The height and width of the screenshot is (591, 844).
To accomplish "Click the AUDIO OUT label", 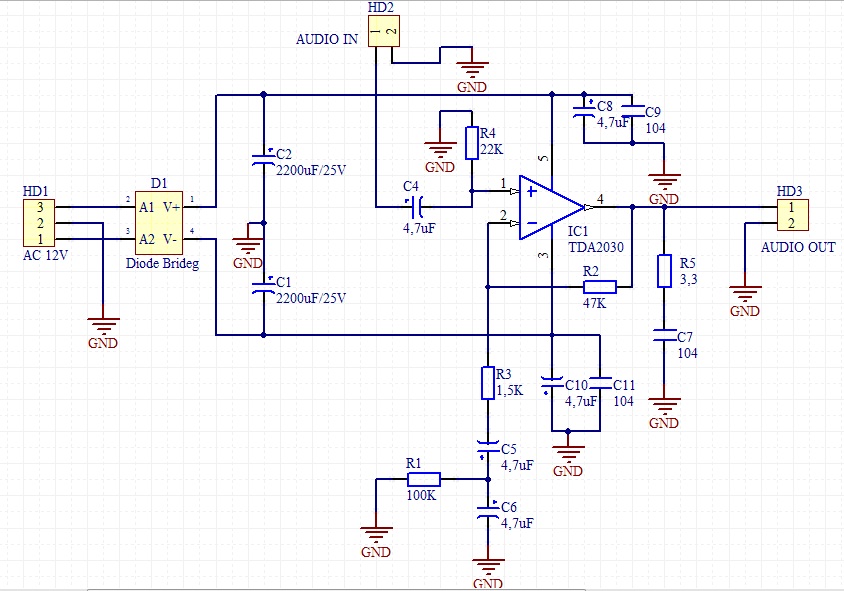I will point(798,247).
